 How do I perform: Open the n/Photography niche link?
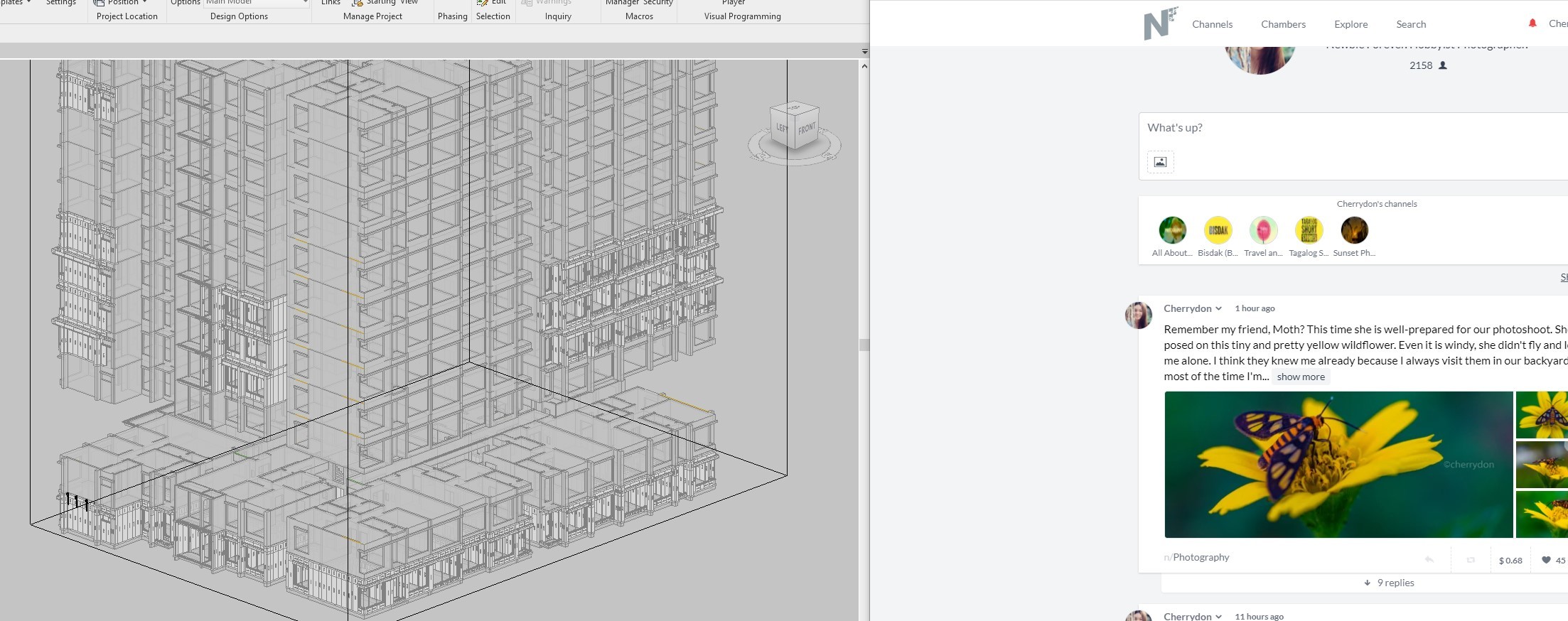point(1196,557)
